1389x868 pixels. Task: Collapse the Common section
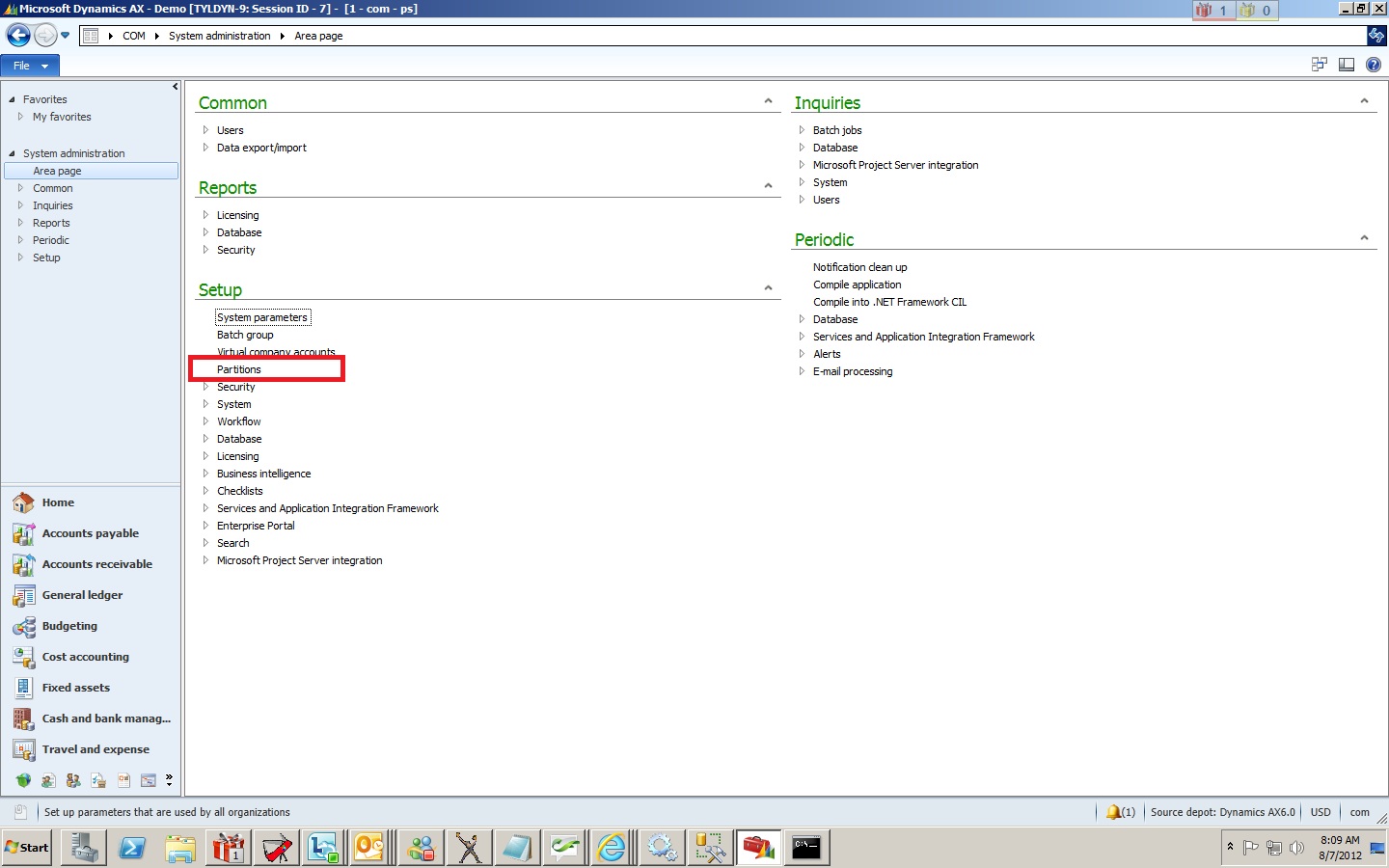768,101
